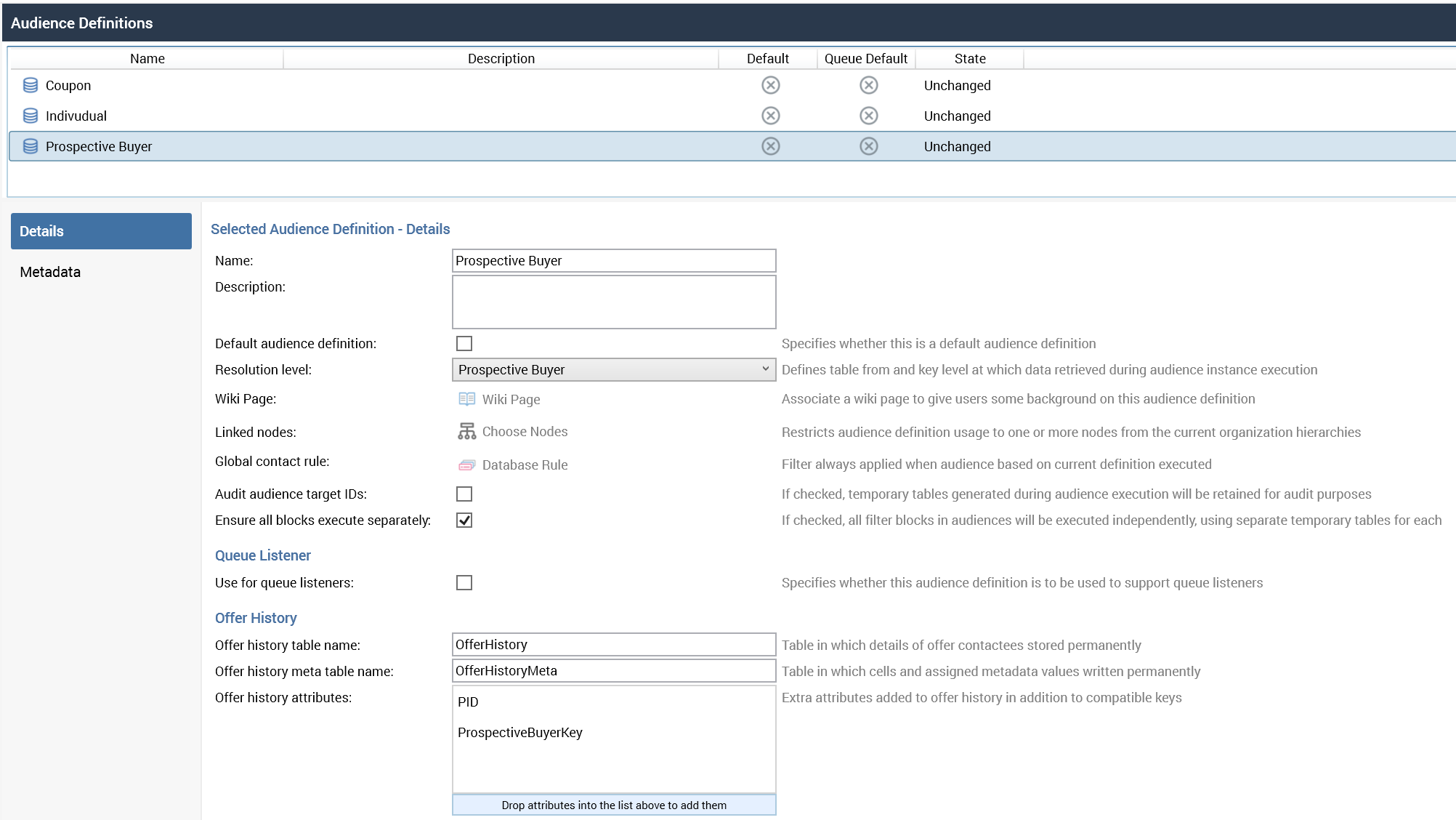Image resolution: width=1456 pixels, height=820 pixels.
Task: Select the Details tab
Action: [101, 231]
